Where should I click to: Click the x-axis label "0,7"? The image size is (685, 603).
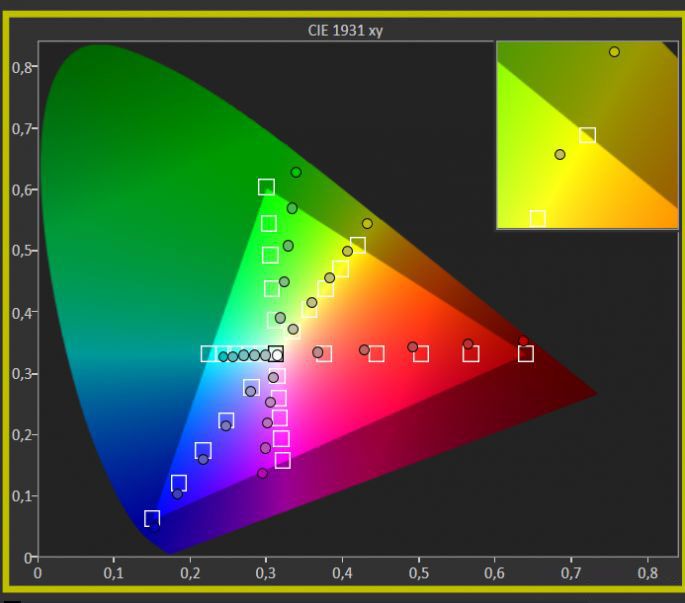pos(571,573)
